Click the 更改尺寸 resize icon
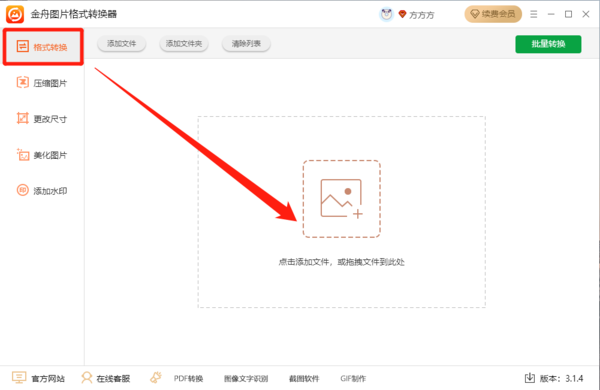Viewport: 600px width, 390px height. coord(23,118)
